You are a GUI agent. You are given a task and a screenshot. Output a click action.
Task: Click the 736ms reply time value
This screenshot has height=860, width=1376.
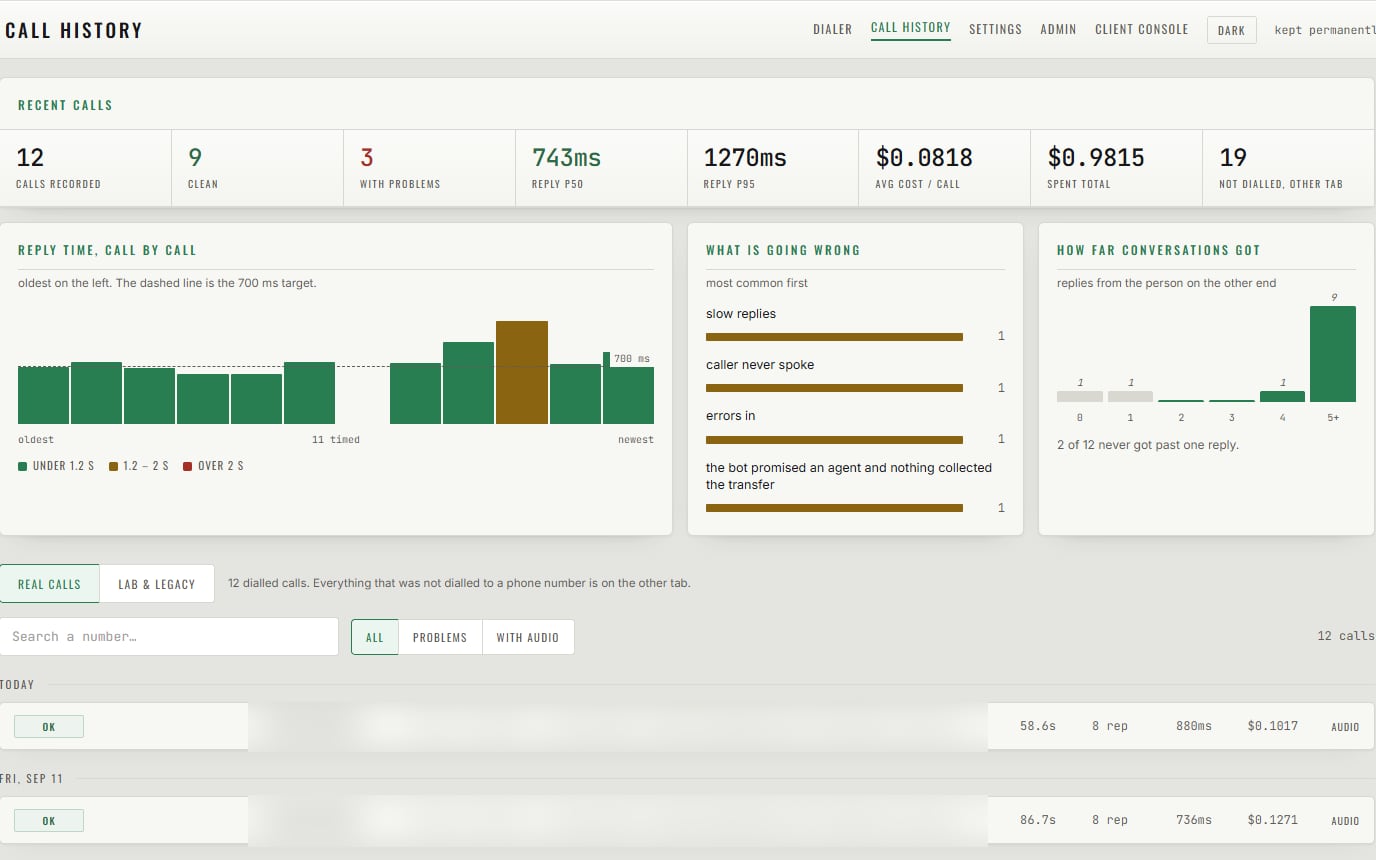pyautogui.click(x=1194, y=820)
